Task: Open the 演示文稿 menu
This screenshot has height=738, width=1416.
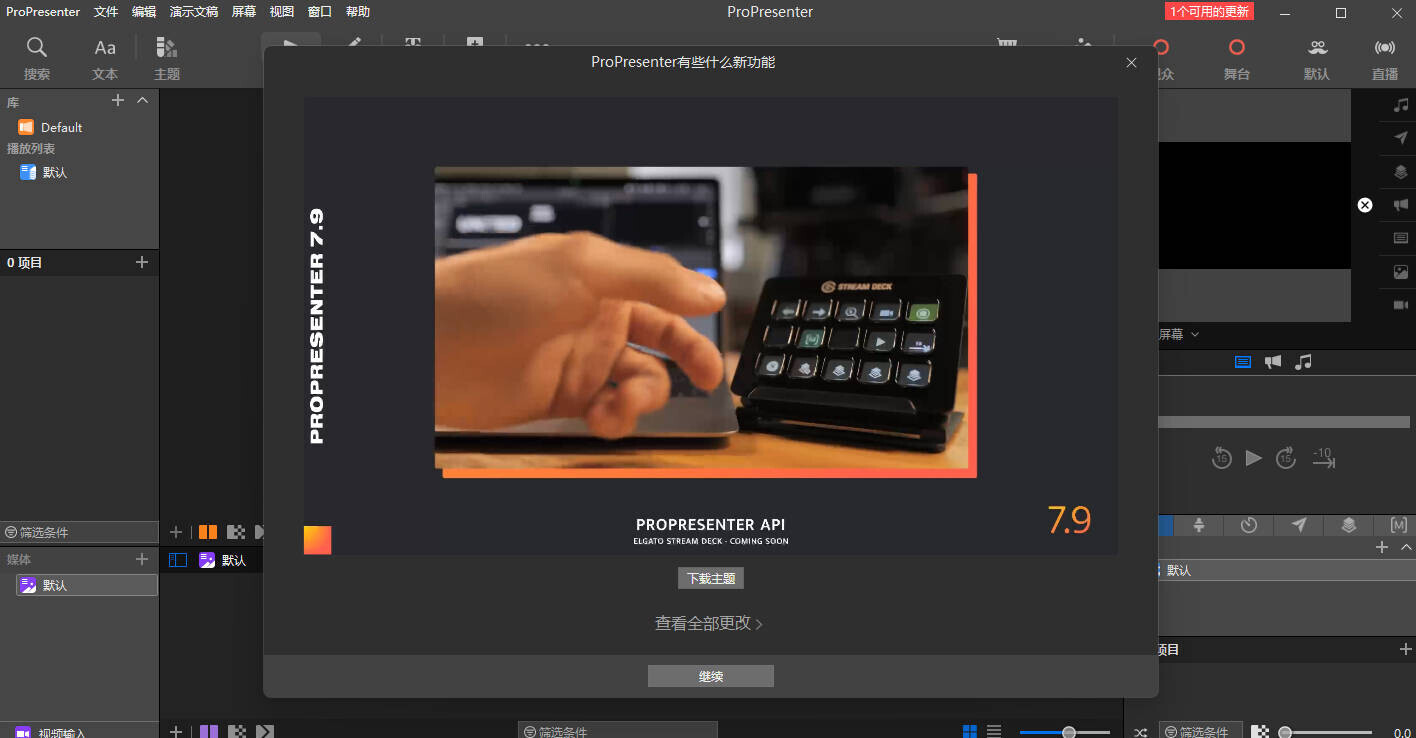Action: tap(194, 12)
